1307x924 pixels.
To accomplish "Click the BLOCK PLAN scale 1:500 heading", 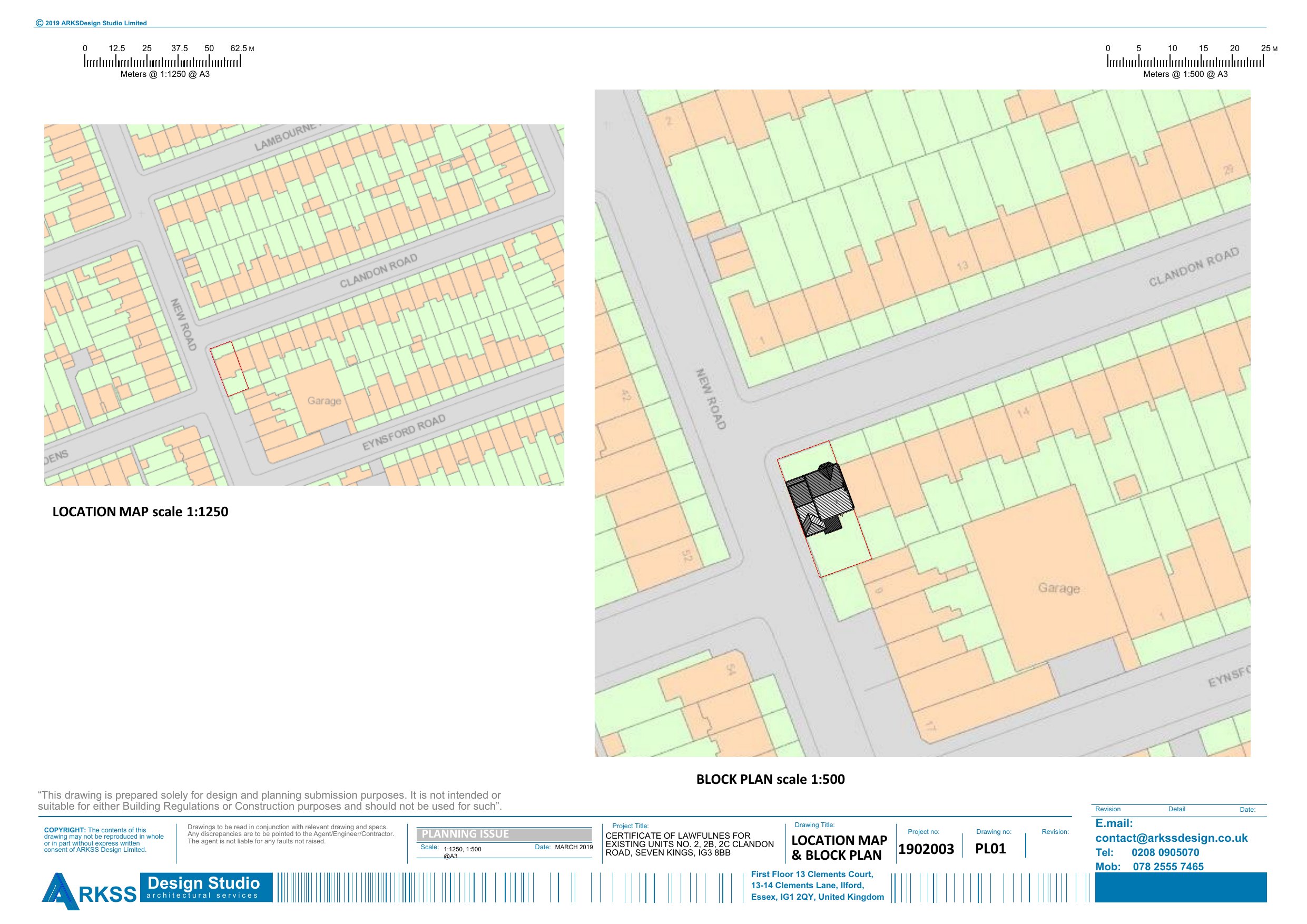I will 770,779.
